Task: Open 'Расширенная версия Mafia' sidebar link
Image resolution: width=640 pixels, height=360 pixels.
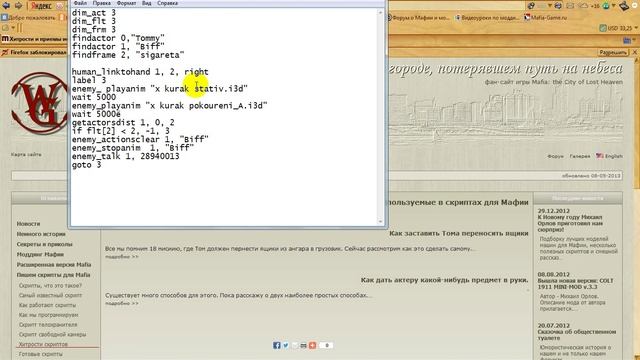Action: coord(54,264)
